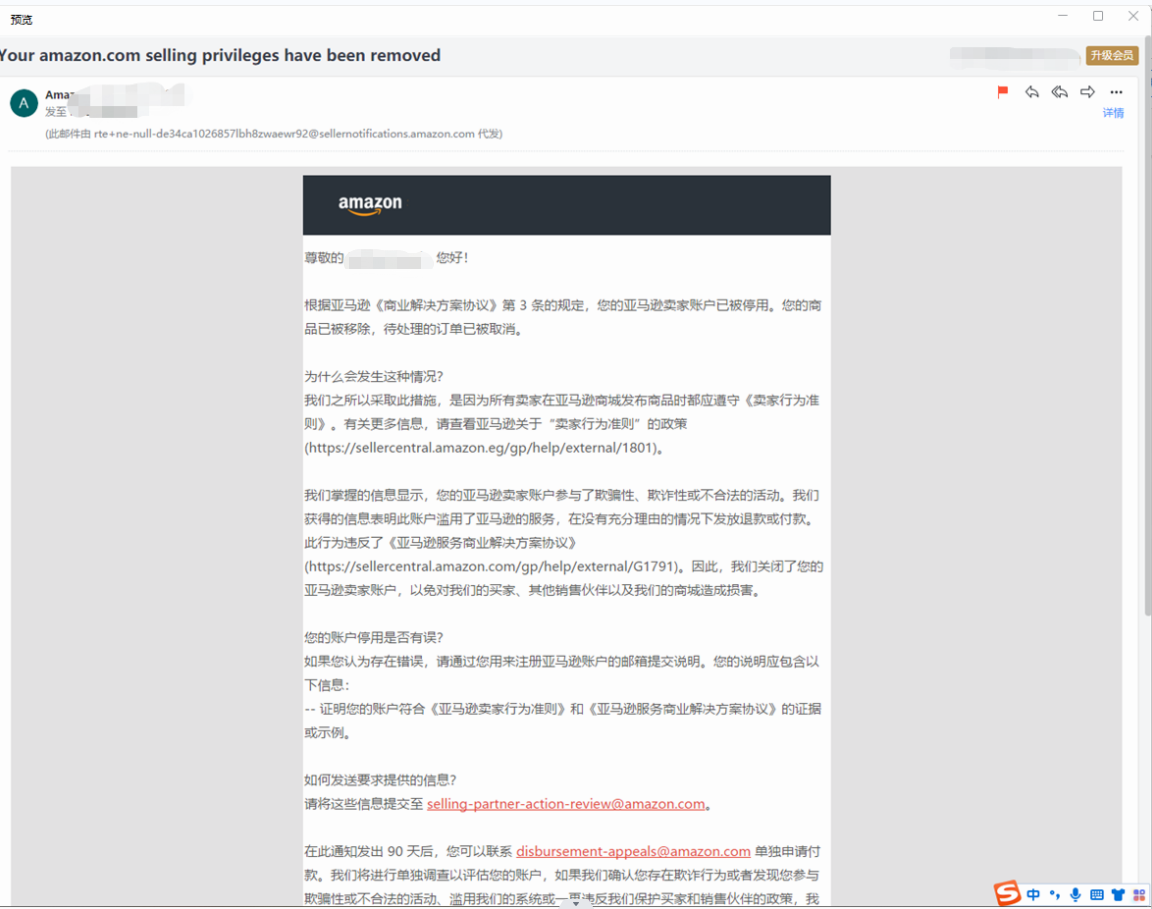Open the three-dot more actions menu

[1116, 92]
